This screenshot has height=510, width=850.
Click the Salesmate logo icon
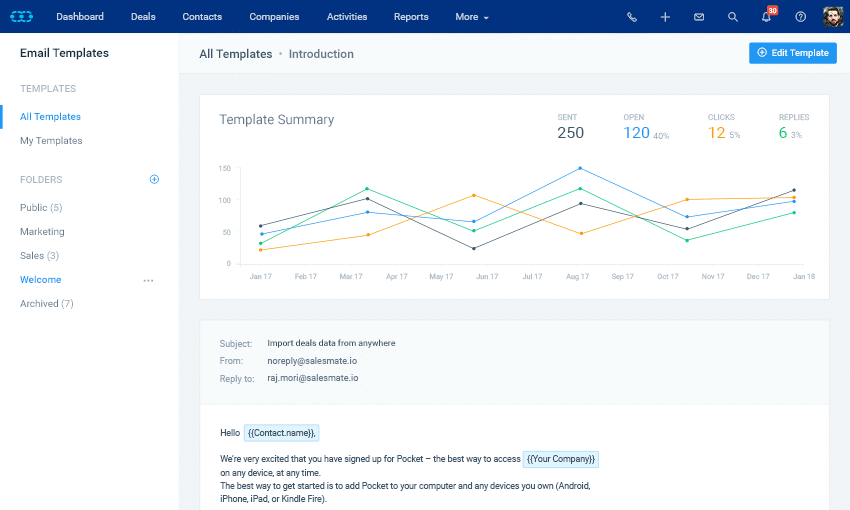(x=22, y=17)
